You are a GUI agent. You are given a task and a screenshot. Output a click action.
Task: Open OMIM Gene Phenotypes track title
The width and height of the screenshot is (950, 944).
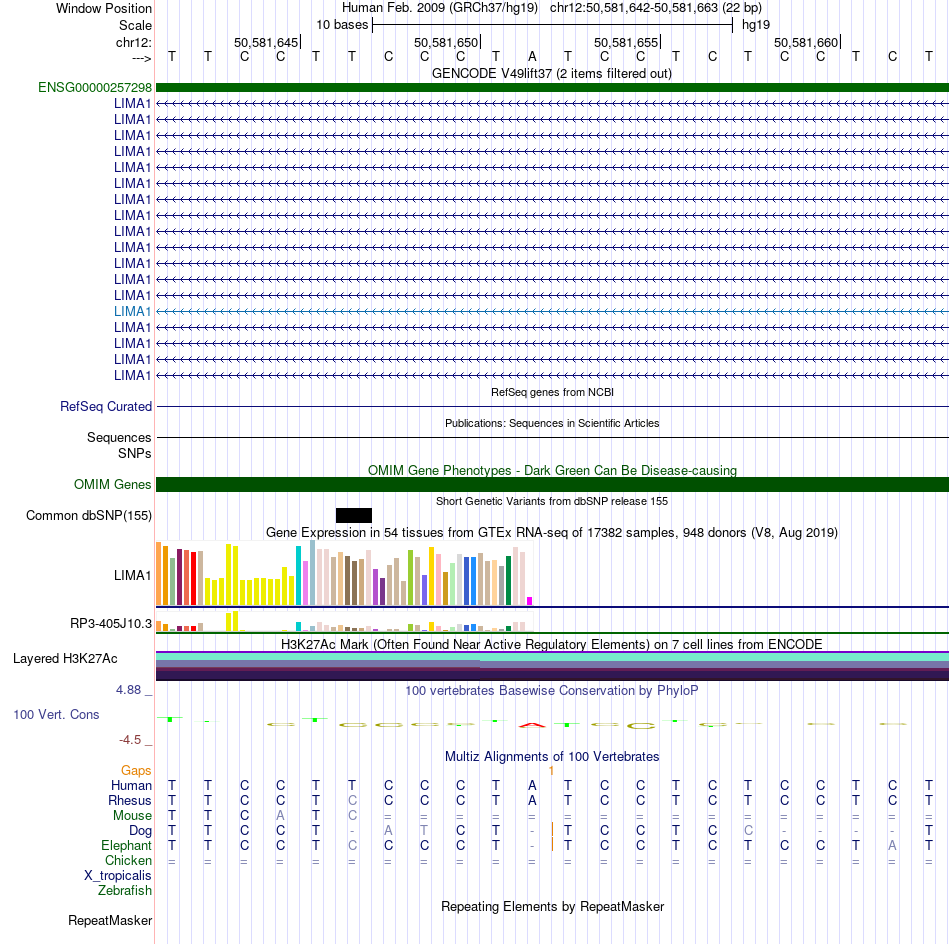[552, 470]
